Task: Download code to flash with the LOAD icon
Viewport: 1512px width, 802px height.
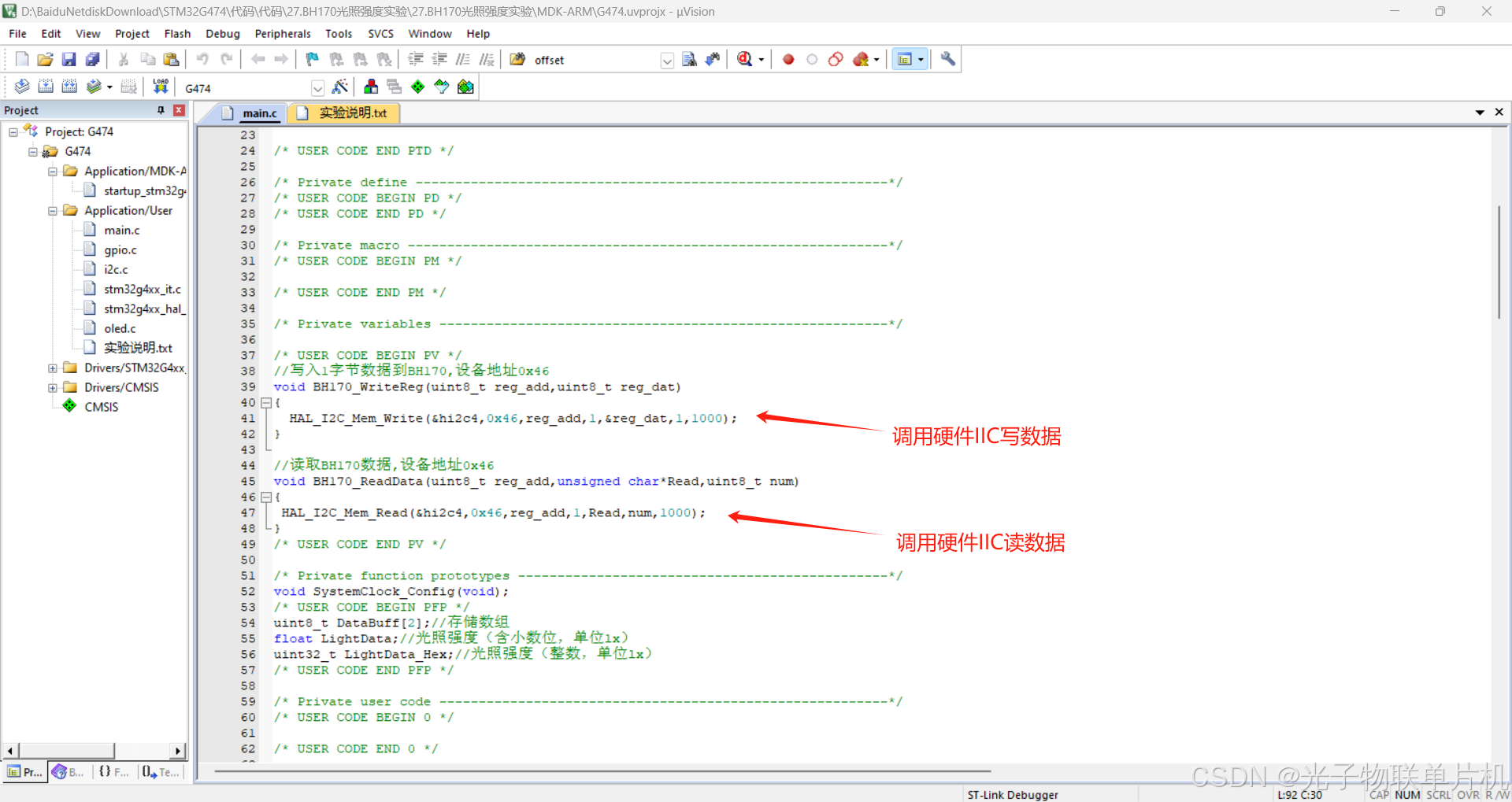Action: [161, 87]
